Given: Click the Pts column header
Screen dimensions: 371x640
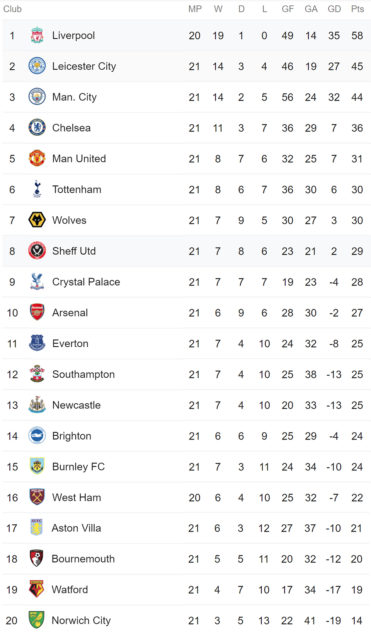Looking at the screenshot, I should point(357,9).
